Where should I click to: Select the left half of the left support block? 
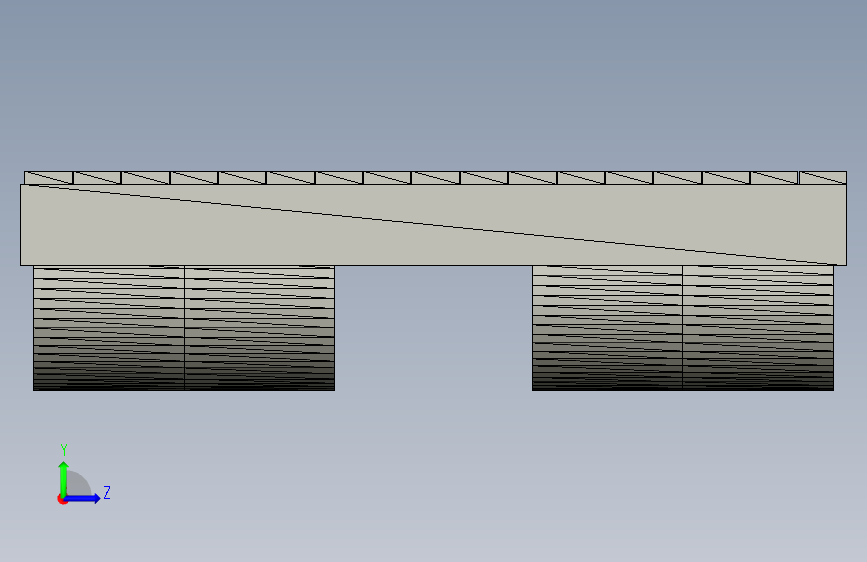109,328
